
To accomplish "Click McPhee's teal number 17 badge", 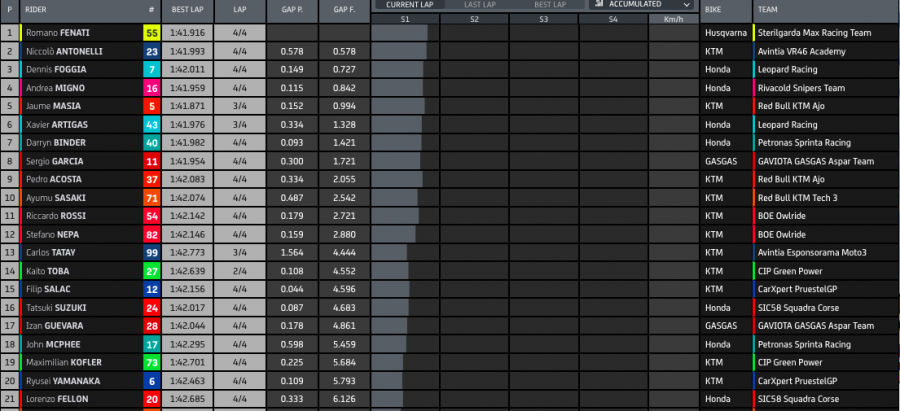I will pyautogui.click(x=151, y=344).
